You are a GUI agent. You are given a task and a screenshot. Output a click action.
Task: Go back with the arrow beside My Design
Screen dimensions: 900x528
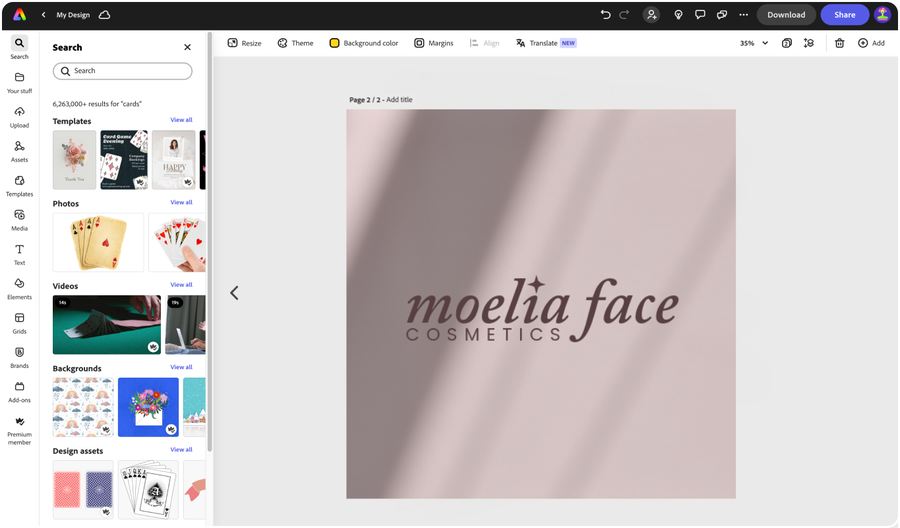pos(44,15)
